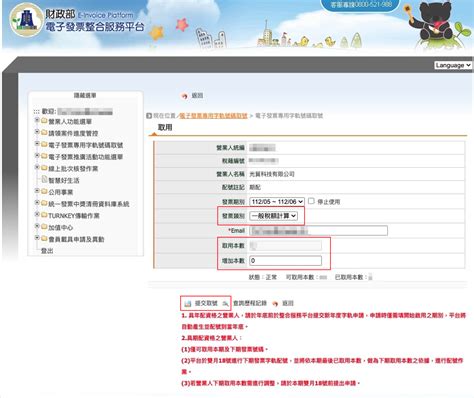Viewport: 474px width, 398px height.
Task: Click the company name 光貿科技有限公司
Action: (272, 174)
